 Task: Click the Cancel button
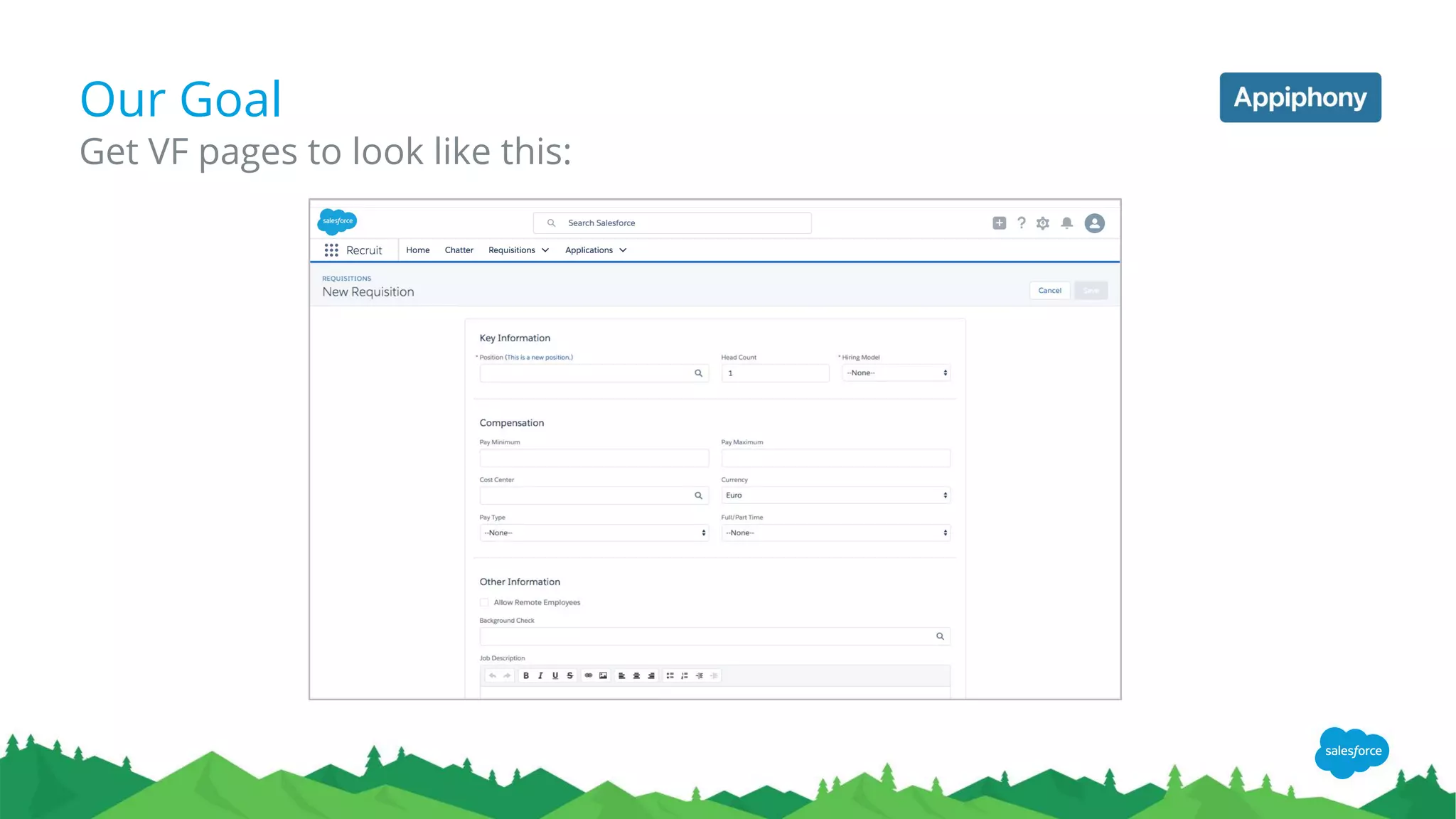pyautogui.click(x=1049, y=290)
